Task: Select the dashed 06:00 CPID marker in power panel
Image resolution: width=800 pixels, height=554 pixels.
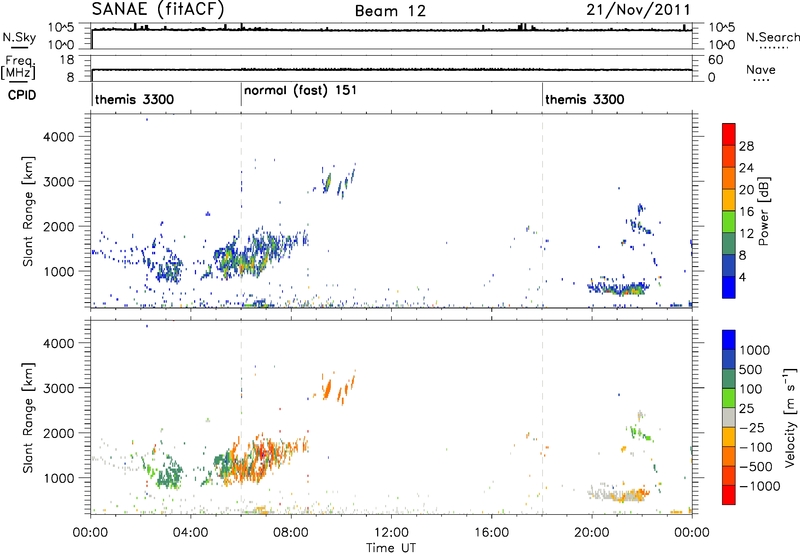Action: pos(241,210)
